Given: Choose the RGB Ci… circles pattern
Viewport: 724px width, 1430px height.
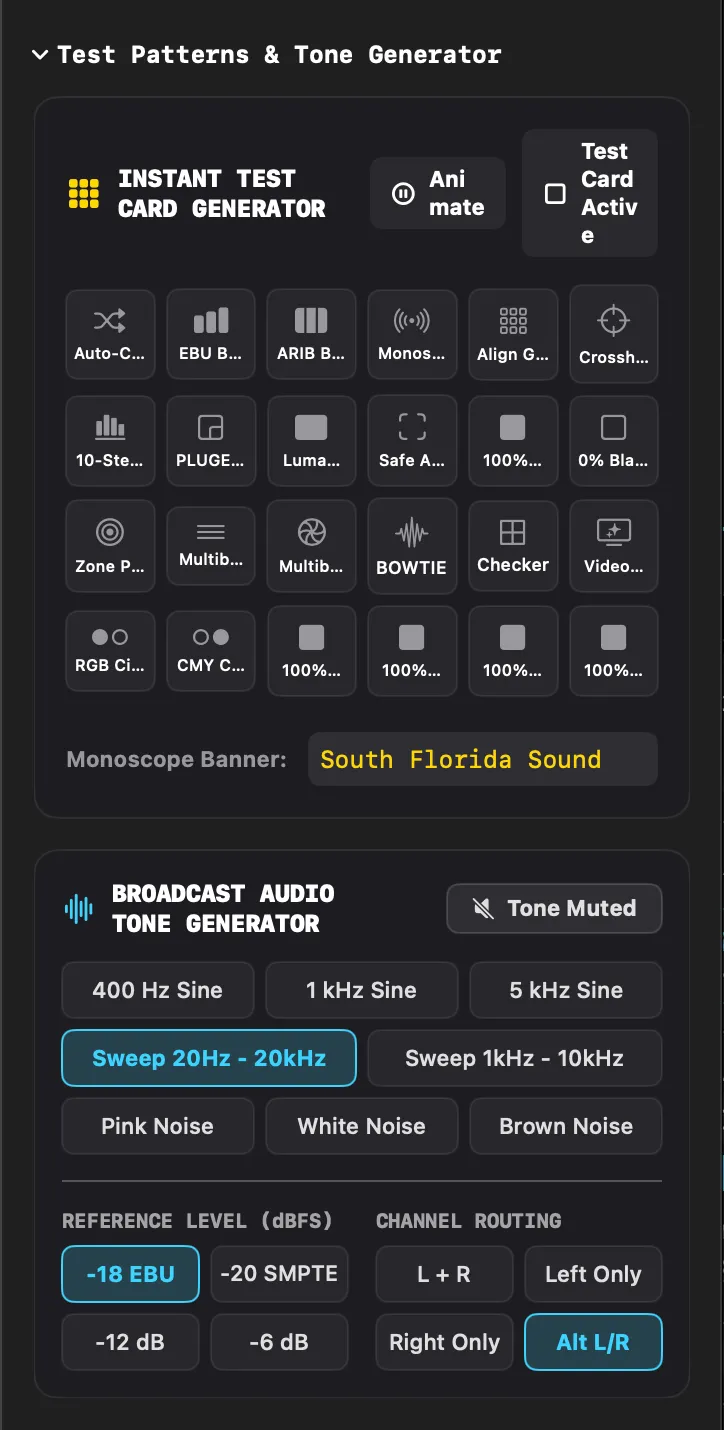Looking at the screenshot, I should coord(110,651).
